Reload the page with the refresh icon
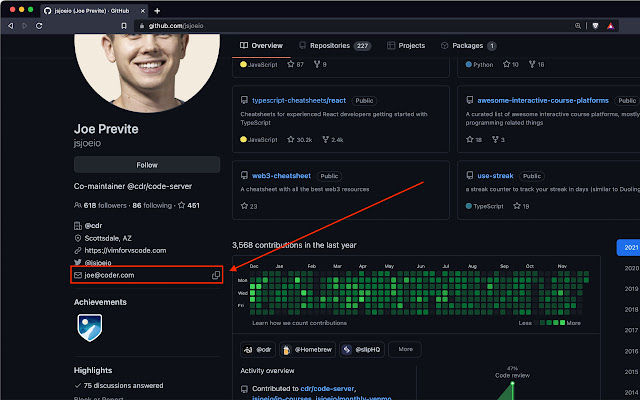The height and width of the screenshot is (400, 640). coord(39,26)
